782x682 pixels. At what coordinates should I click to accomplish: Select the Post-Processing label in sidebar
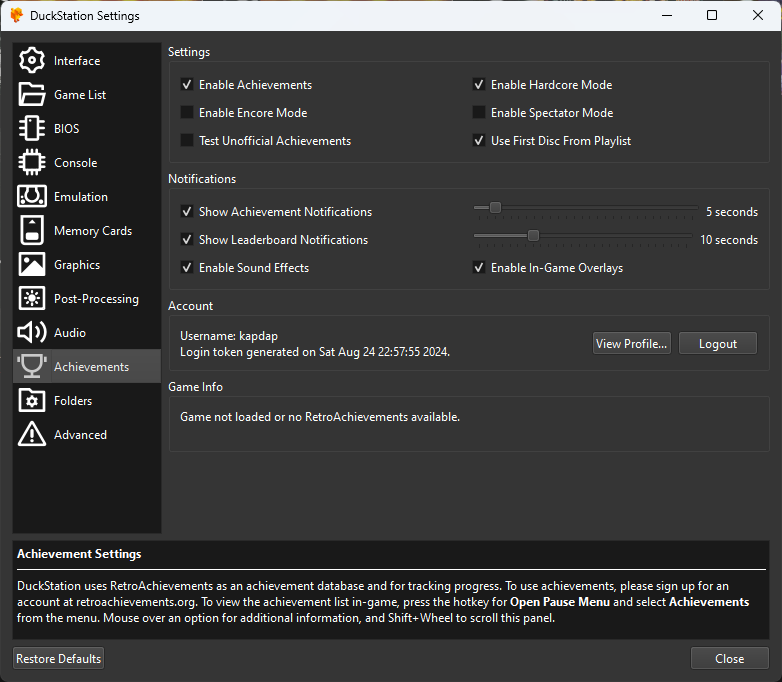click(96, 298)
